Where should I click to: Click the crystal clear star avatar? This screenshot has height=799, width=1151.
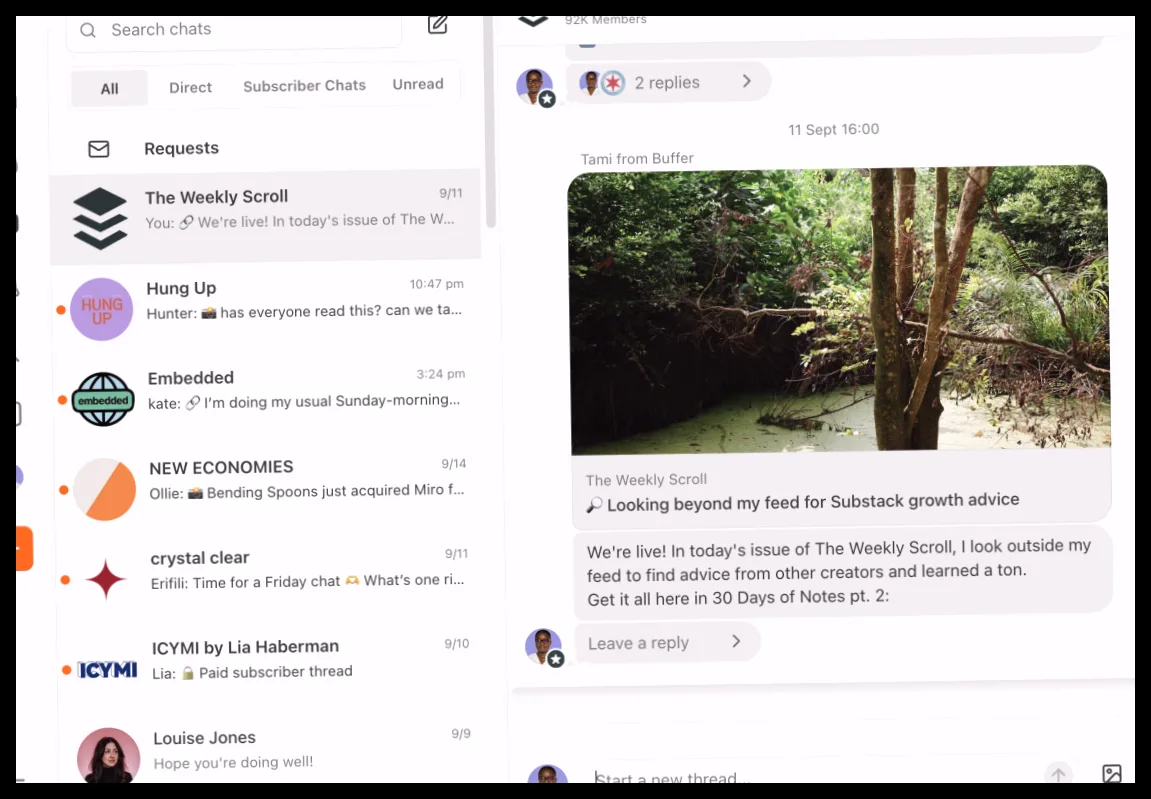pos(106,579)
